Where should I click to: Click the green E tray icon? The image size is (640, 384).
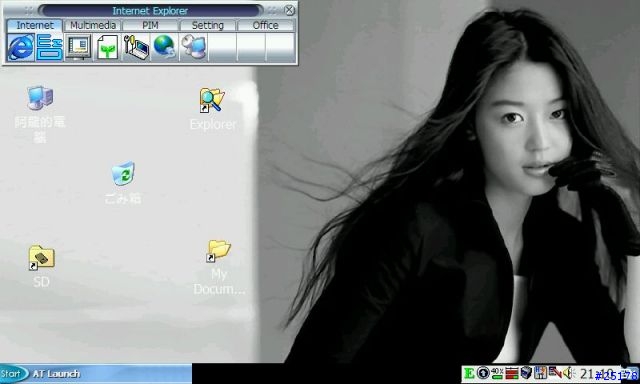[x=469, y=373]
